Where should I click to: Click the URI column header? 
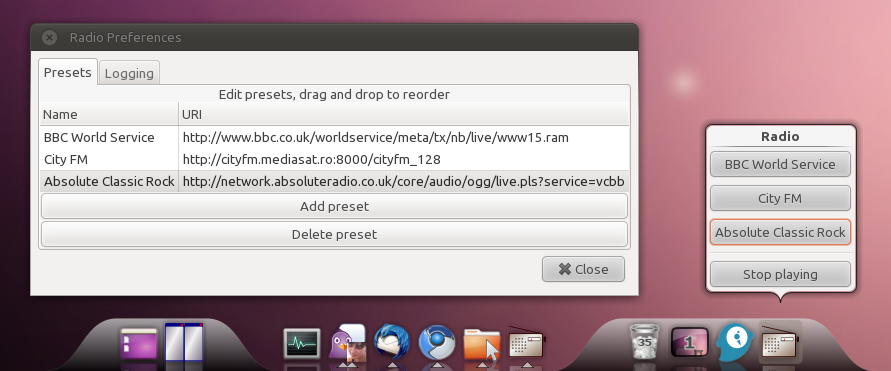pyautogui.click(x=404, y=114)
